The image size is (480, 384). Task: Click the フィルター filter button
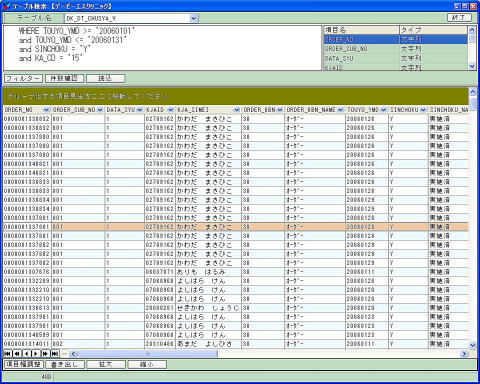tap(23, 79)
